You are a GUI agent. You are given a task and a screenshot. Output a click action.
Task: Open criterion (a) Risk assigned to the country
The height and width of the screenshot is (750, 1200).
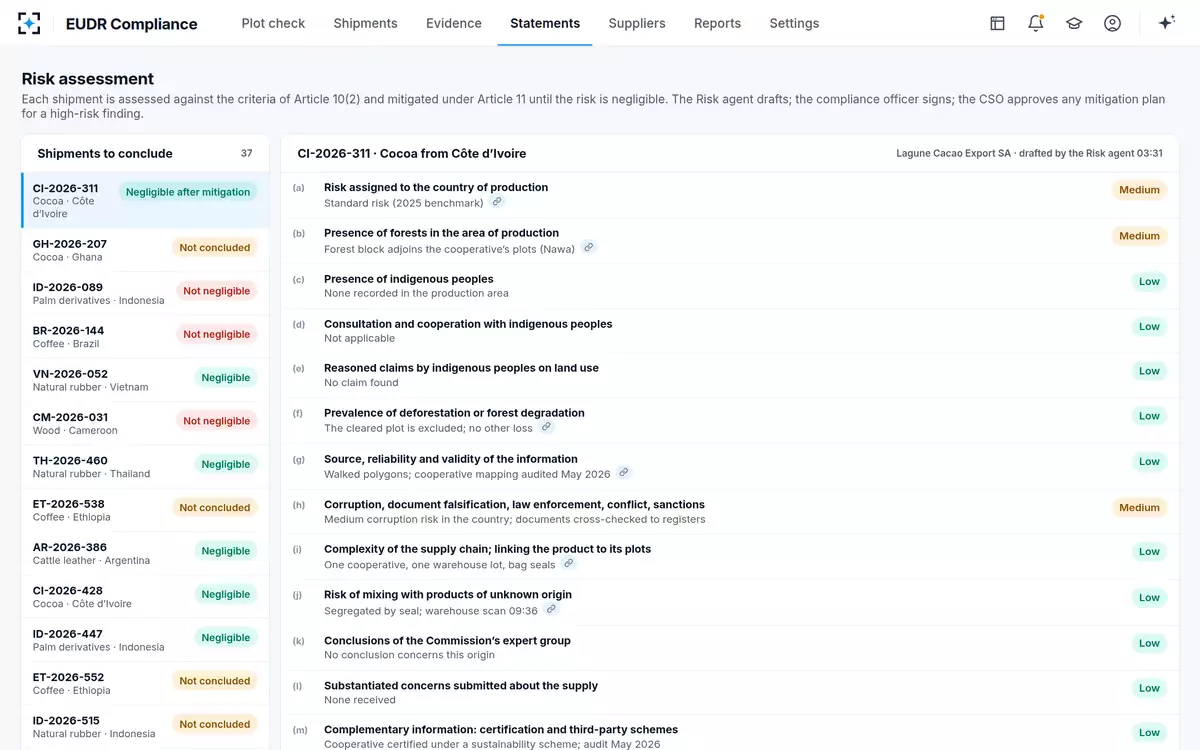(730, 195)
